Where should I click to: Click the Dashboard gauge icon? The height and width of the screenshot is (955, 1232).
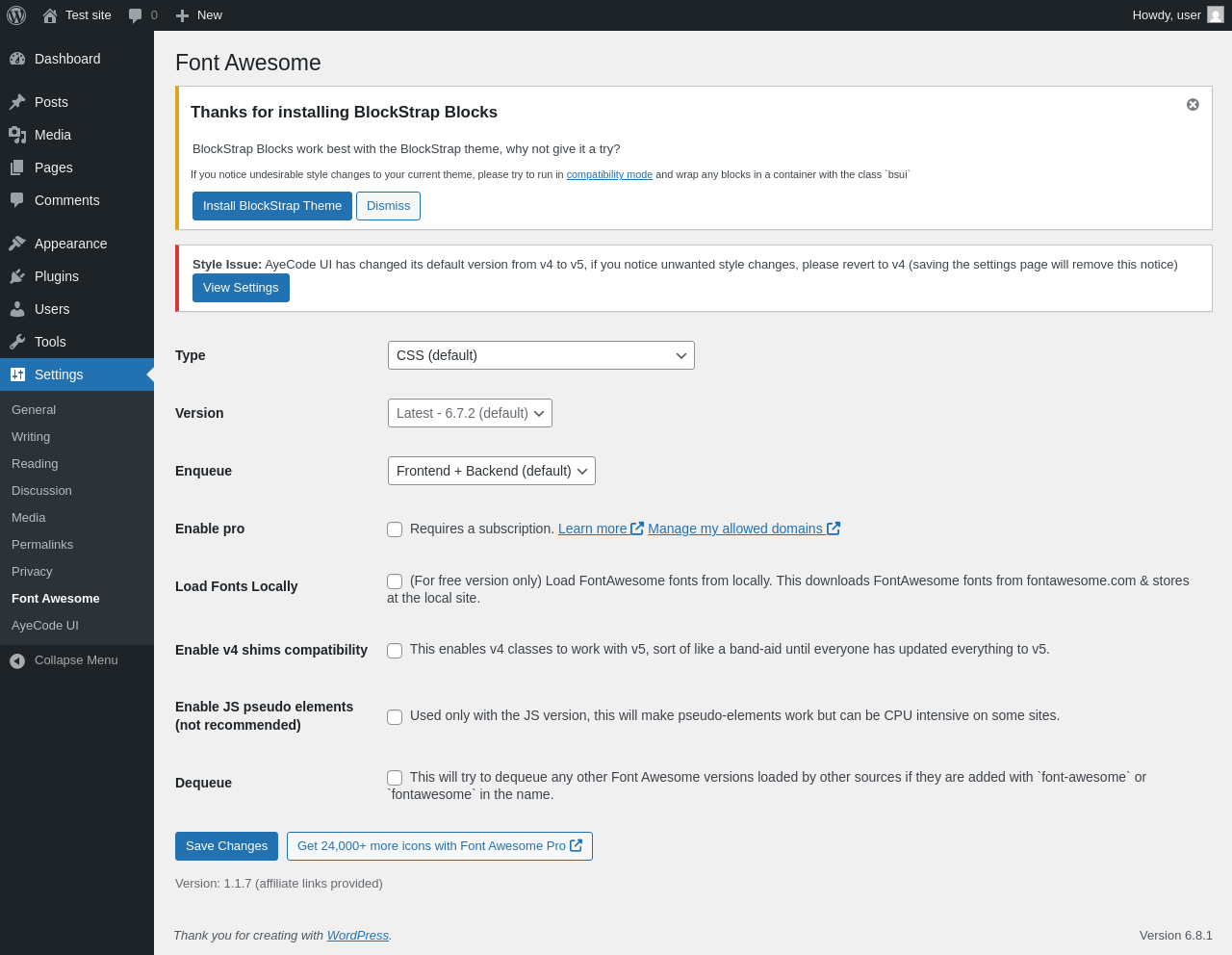click(x=17, y=59)
